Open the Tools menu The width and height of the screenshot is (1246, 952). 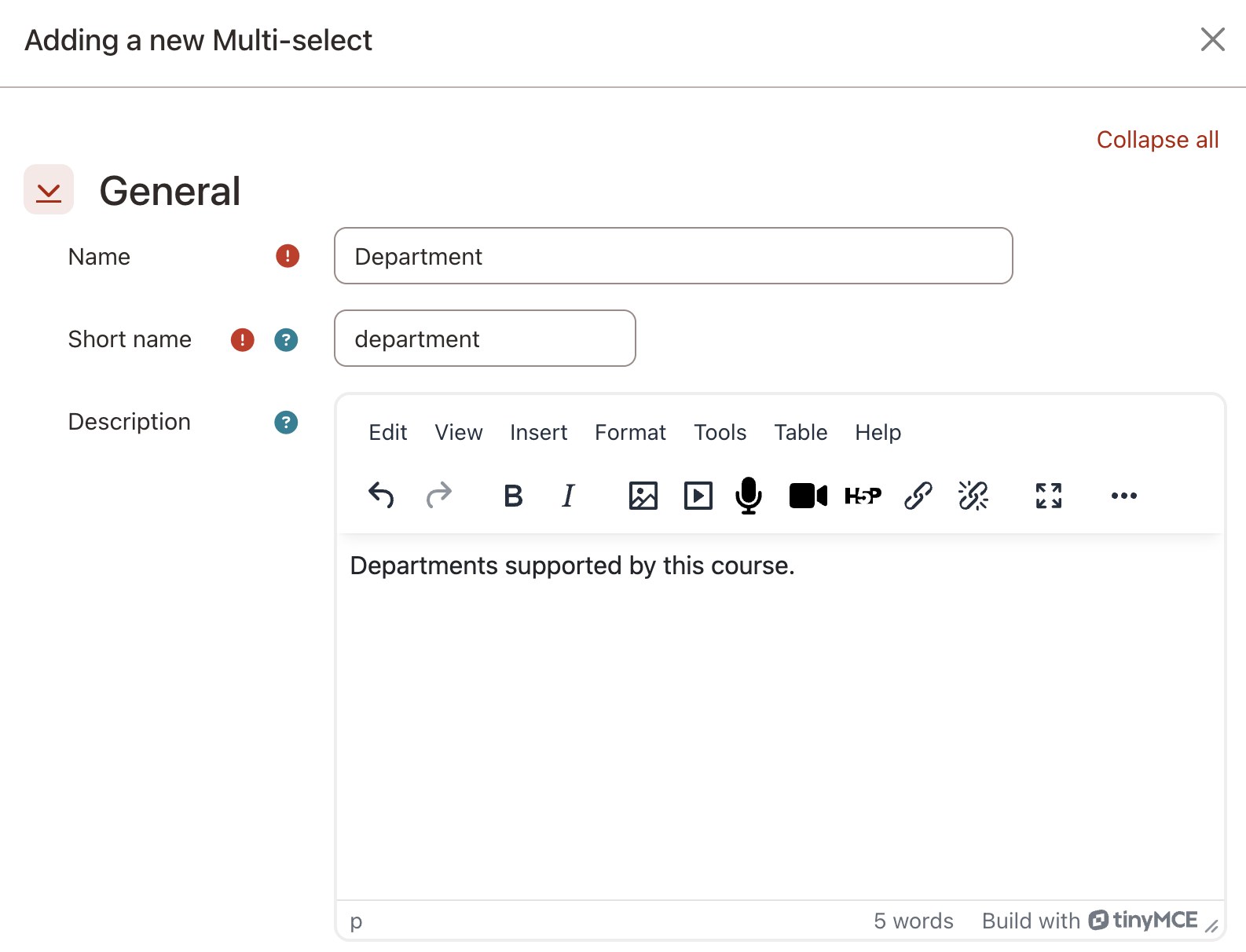[720, 433]
